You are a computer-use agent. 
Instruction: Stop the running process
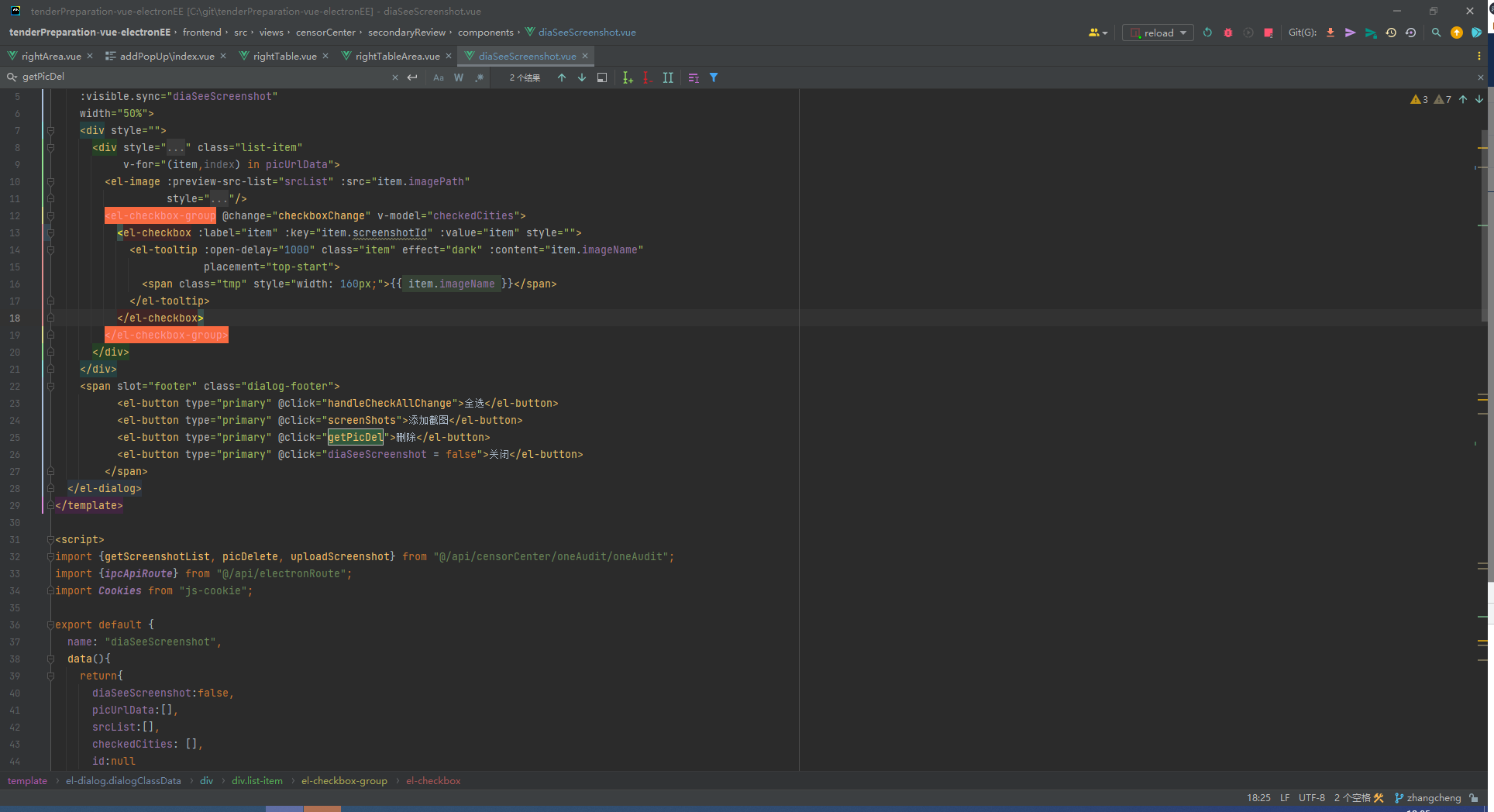click(1268, 33)
